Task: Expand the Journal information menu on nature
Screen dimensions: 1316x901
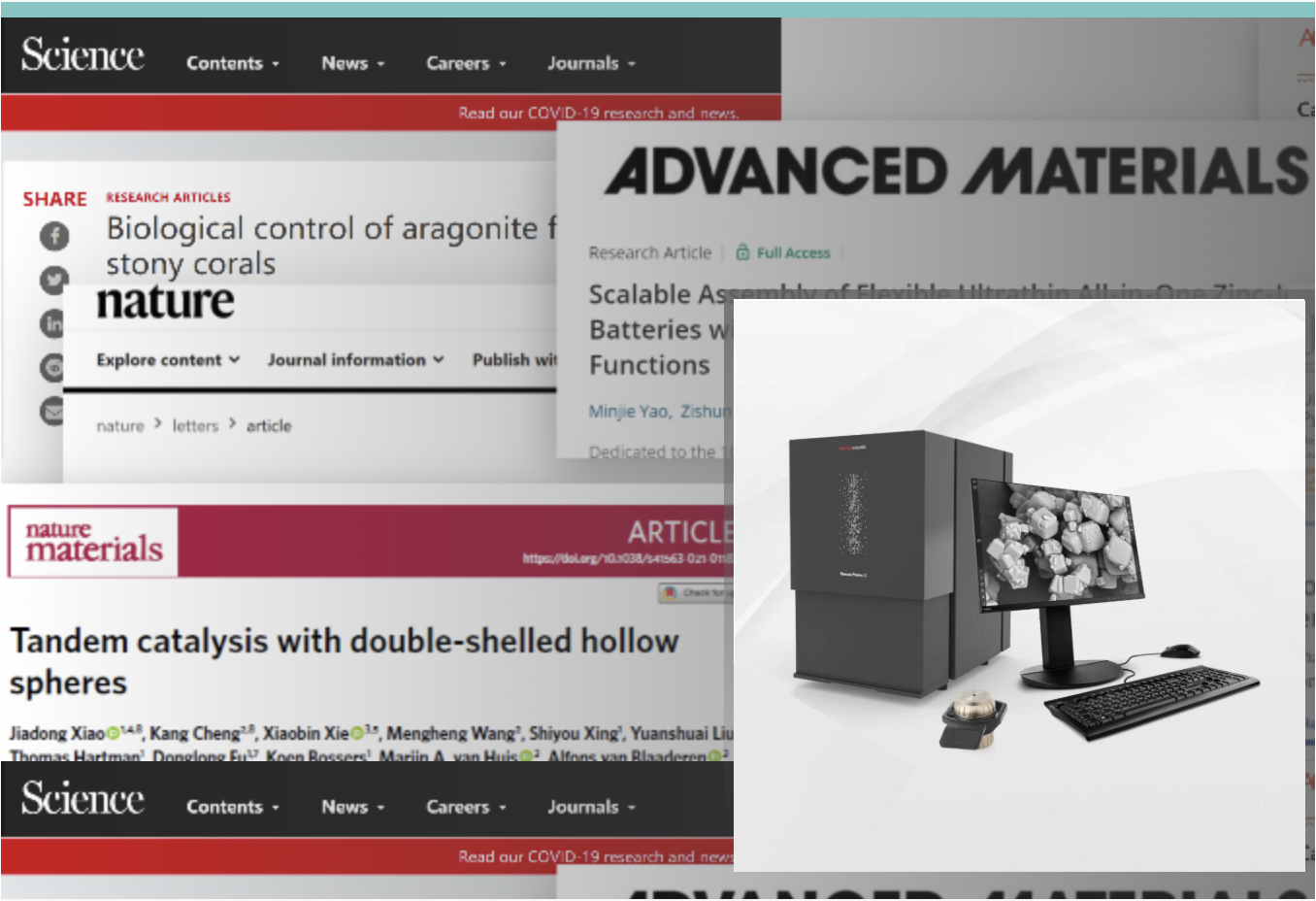Action: [356, 360]
